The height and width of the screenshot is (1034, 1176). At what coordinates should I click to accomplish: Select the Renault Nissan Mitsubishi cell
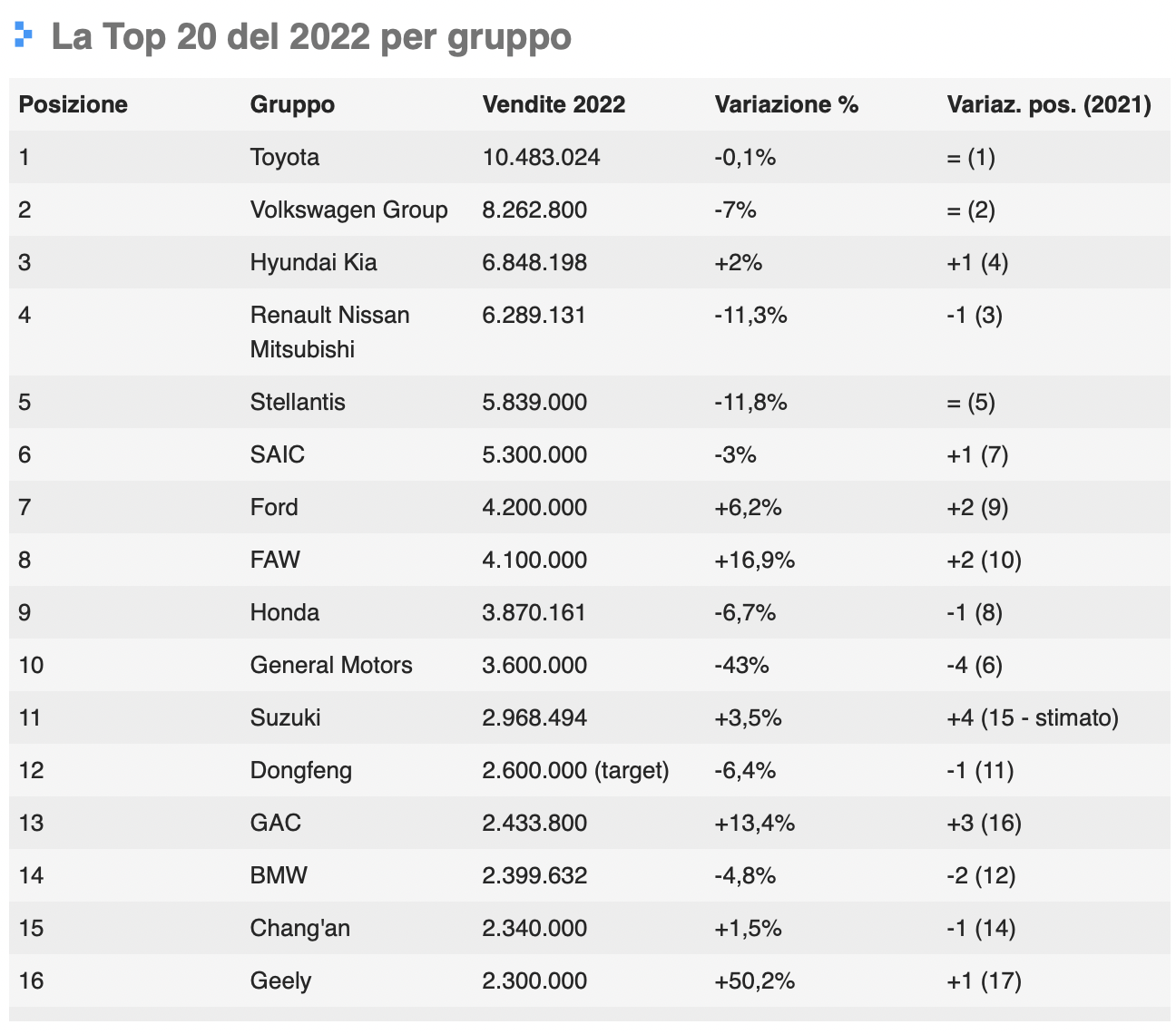329,332
